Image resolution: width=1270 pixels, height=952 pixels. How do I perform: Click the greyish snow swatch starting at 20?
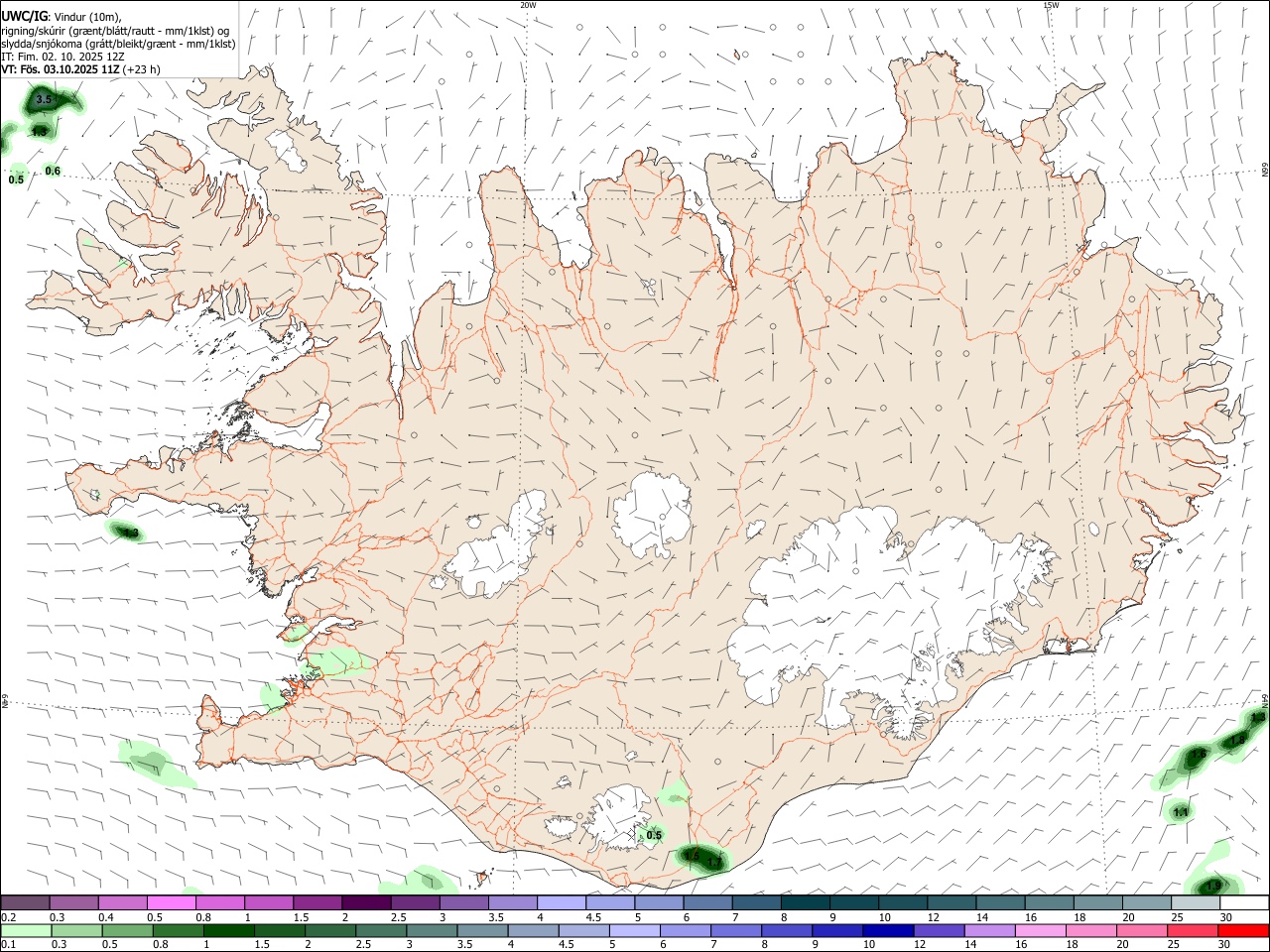[1146, 902]
